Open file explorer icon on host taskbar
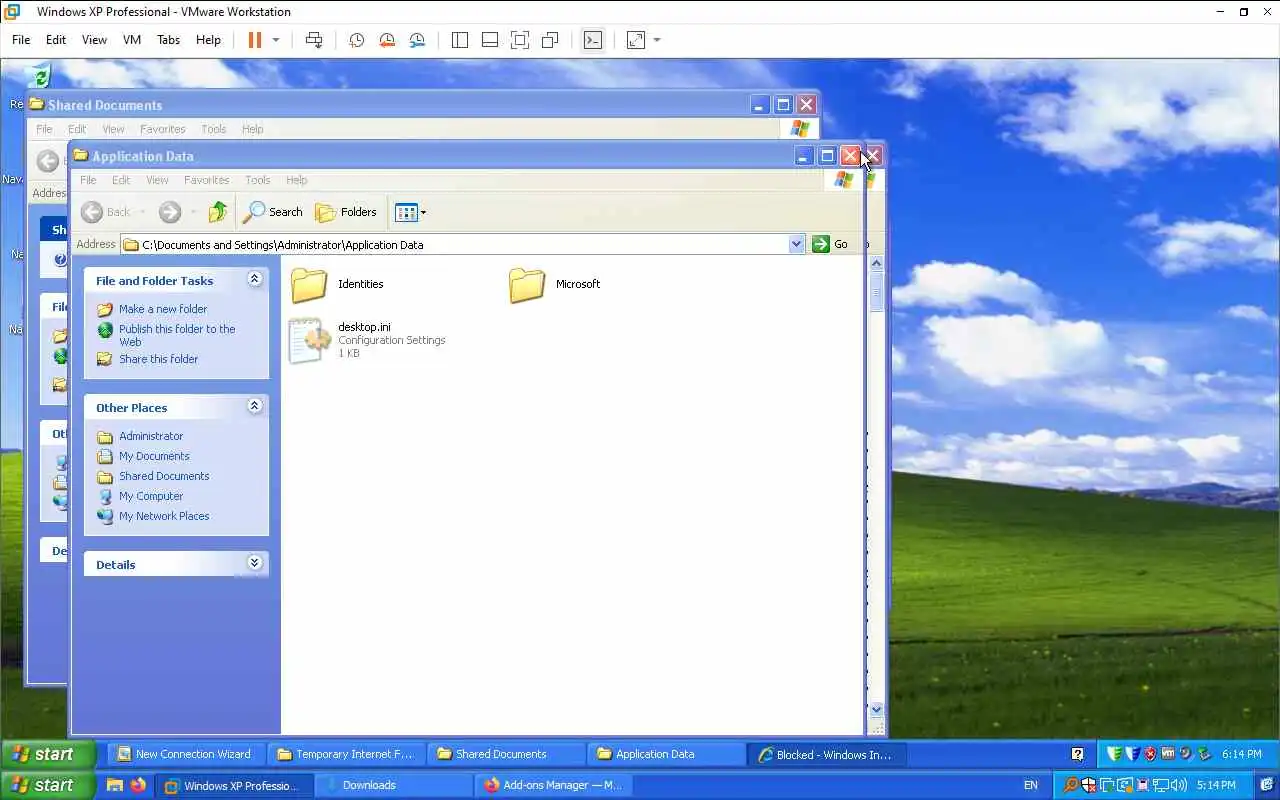The image size is (1280, 800). (x=114, y=785)
